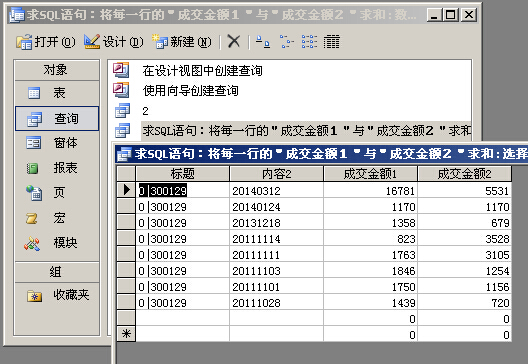The height and width of the screenshot is (364, 528).
Task: Delete selected object using X icon
Action: click(234, 42)
